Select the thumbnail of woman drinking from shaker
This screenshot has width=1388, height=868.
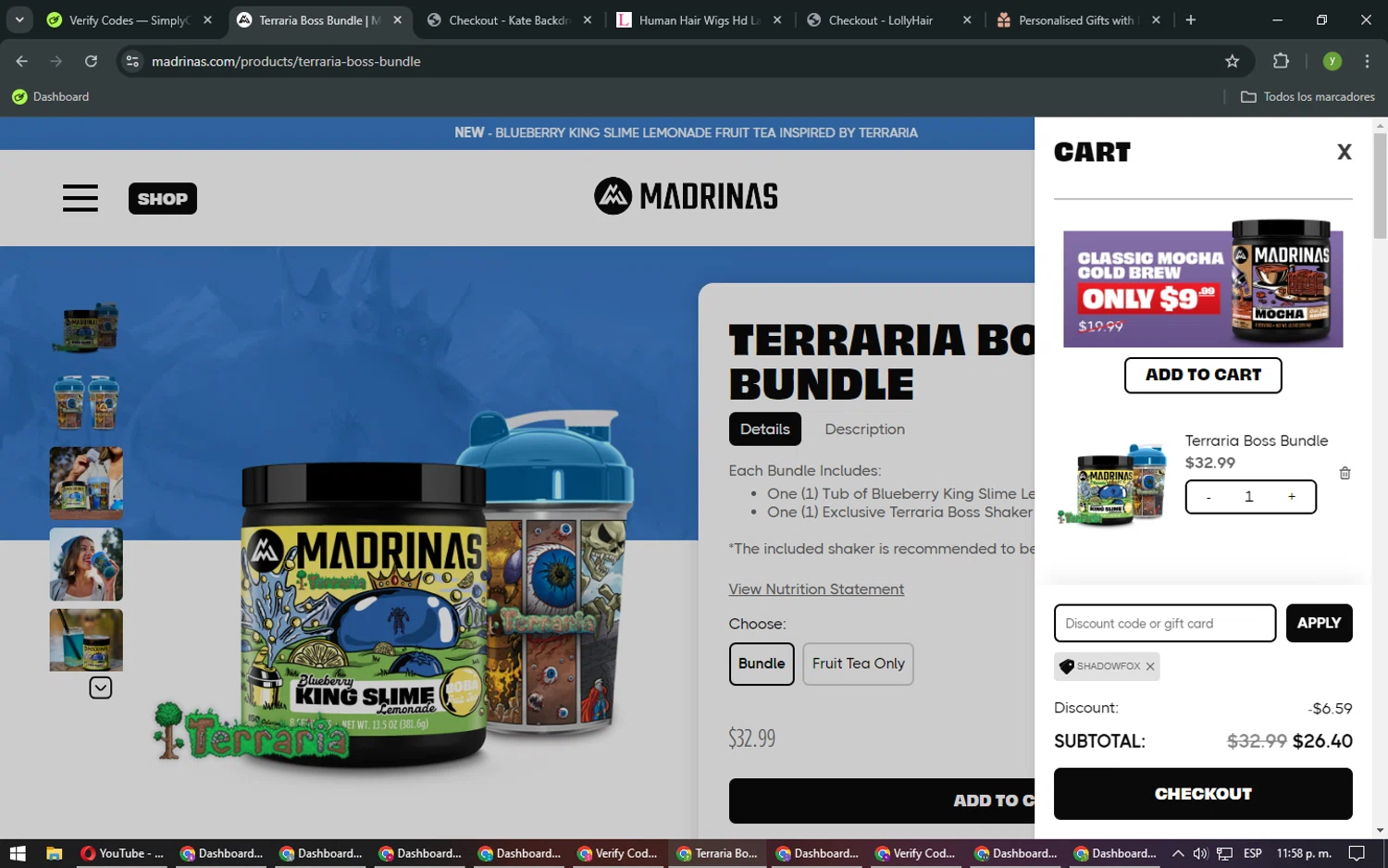tap(86, 564)
